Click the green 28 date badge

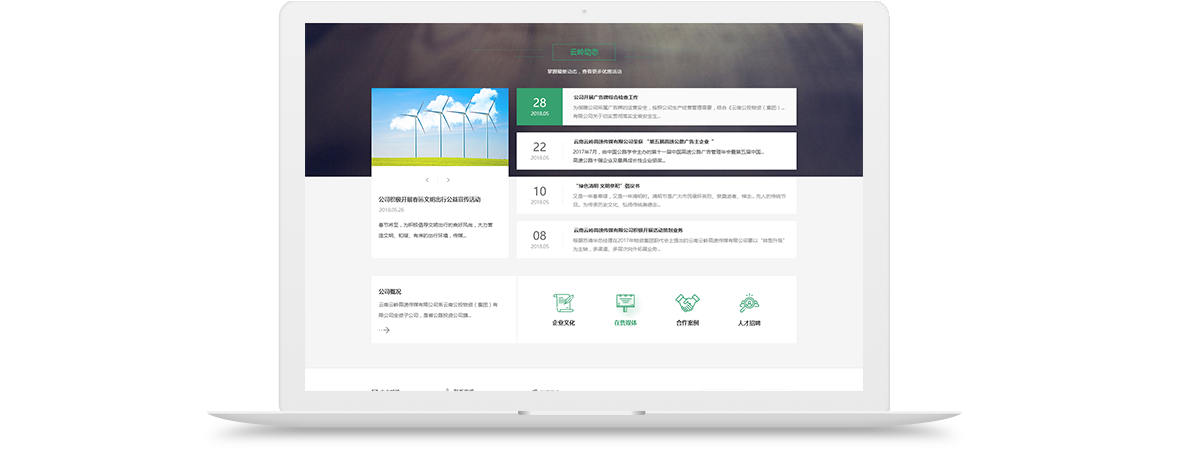point(540,107)
